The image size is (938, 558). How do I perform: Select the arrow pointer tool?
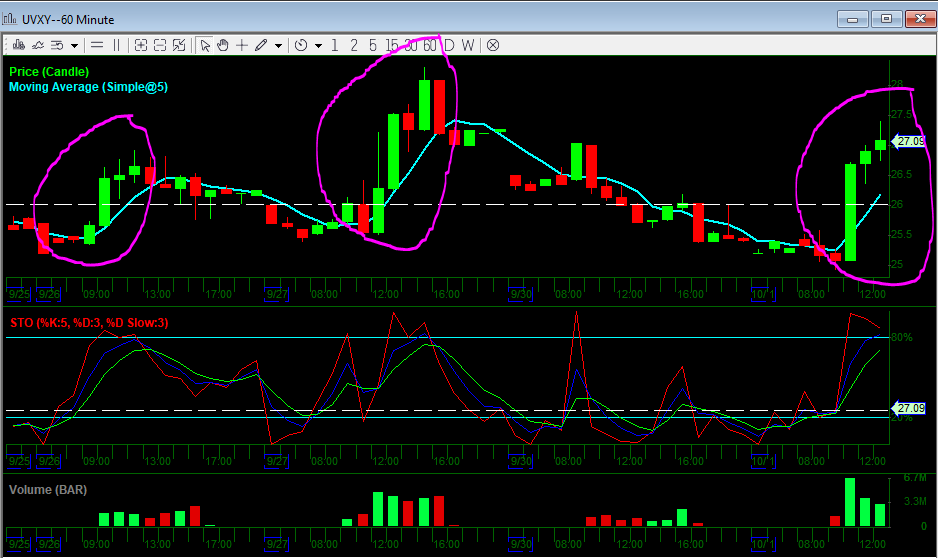(x=205, y=45)
